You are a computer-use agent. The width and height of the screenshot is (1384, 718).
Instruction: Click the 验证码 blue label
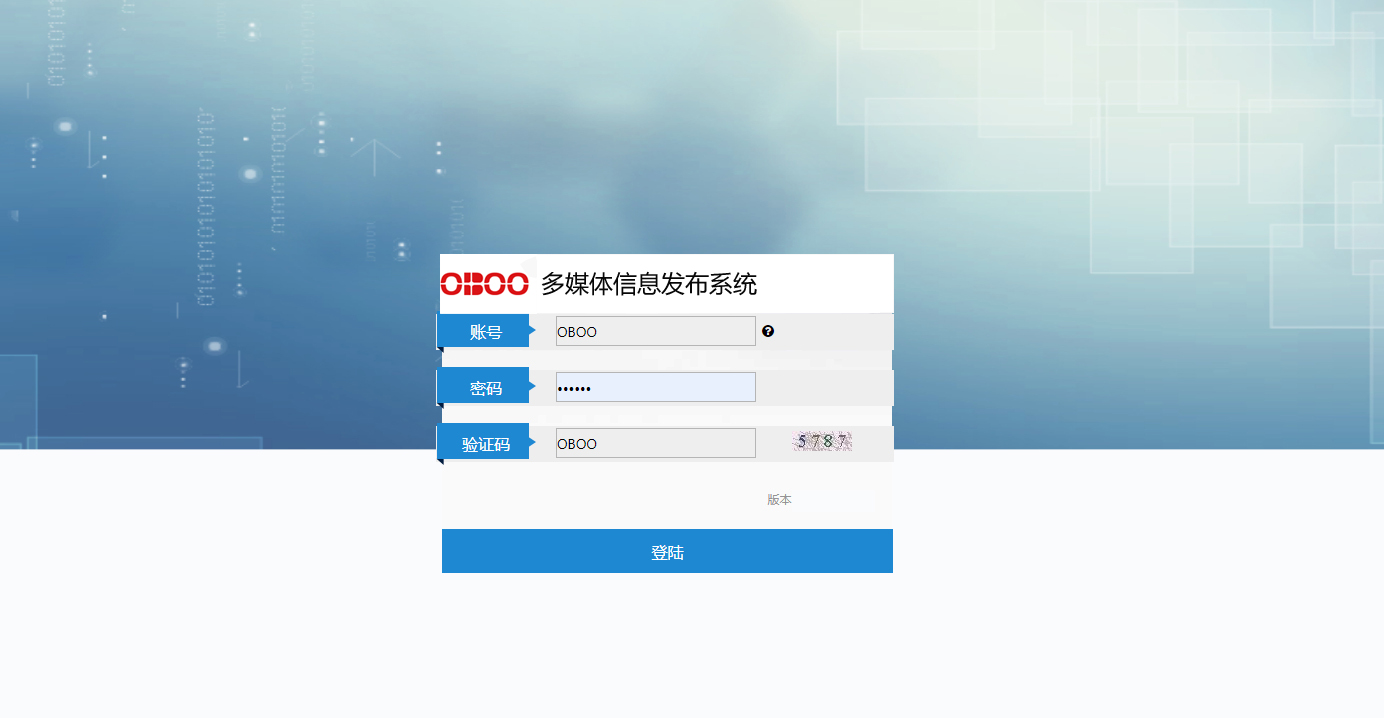tap(484, 443)
